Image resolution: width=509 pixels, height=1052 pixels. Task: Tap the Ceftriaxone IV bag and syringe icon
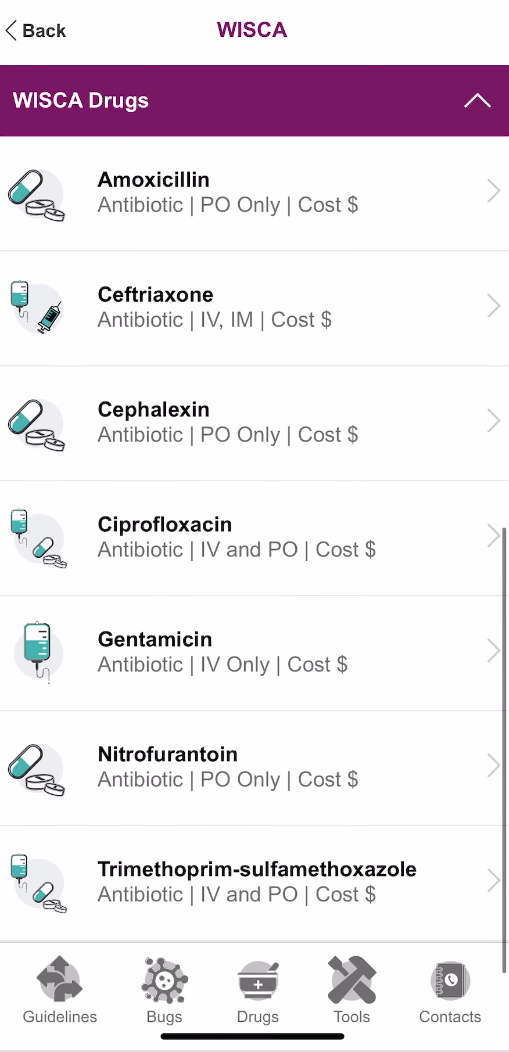coord(37,308)
